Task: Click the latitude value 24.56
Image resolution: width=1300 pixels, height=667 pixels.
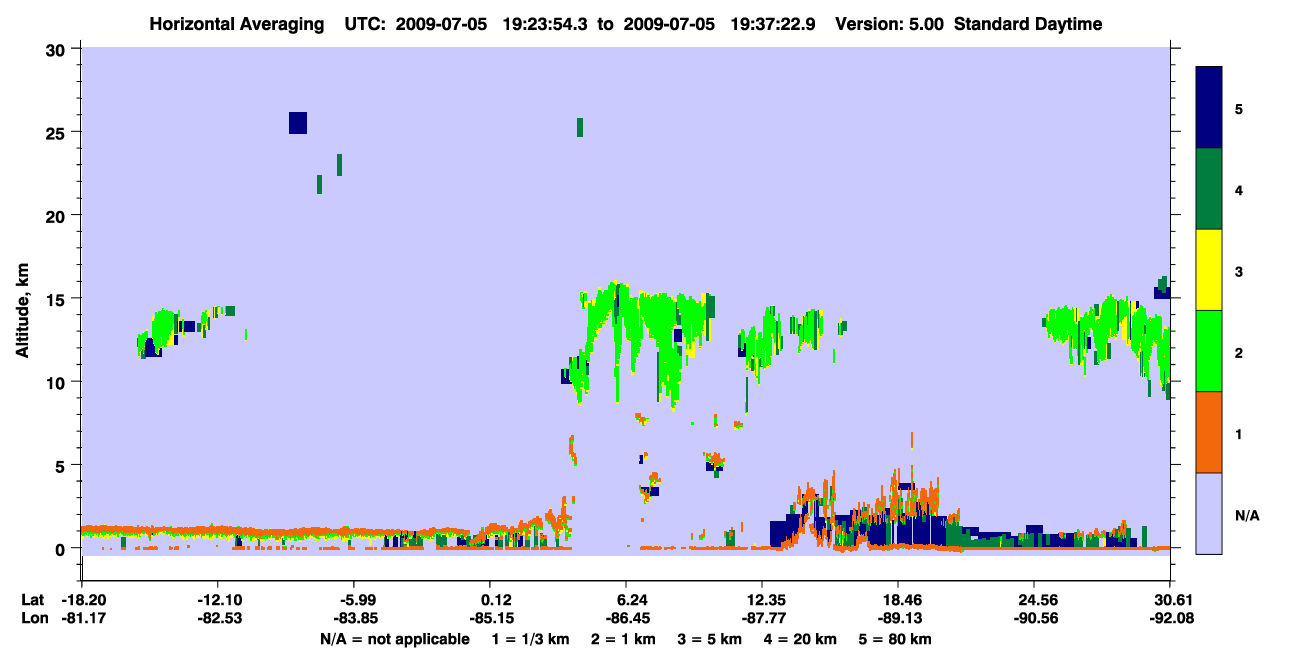Action: tap(1034, 600)
